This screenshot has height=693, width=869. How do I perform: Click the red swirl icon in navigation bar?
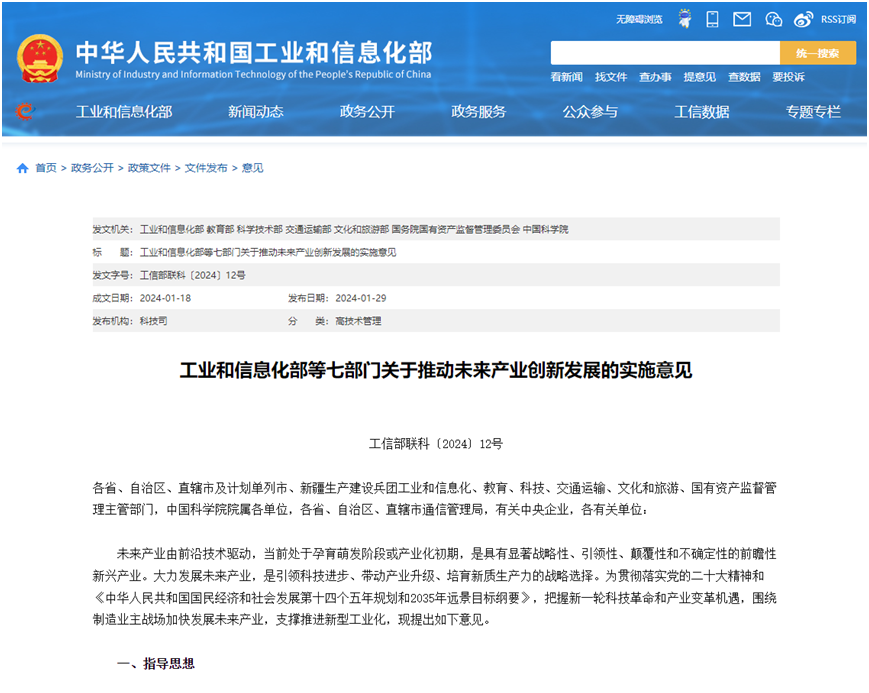click(24, 111)
